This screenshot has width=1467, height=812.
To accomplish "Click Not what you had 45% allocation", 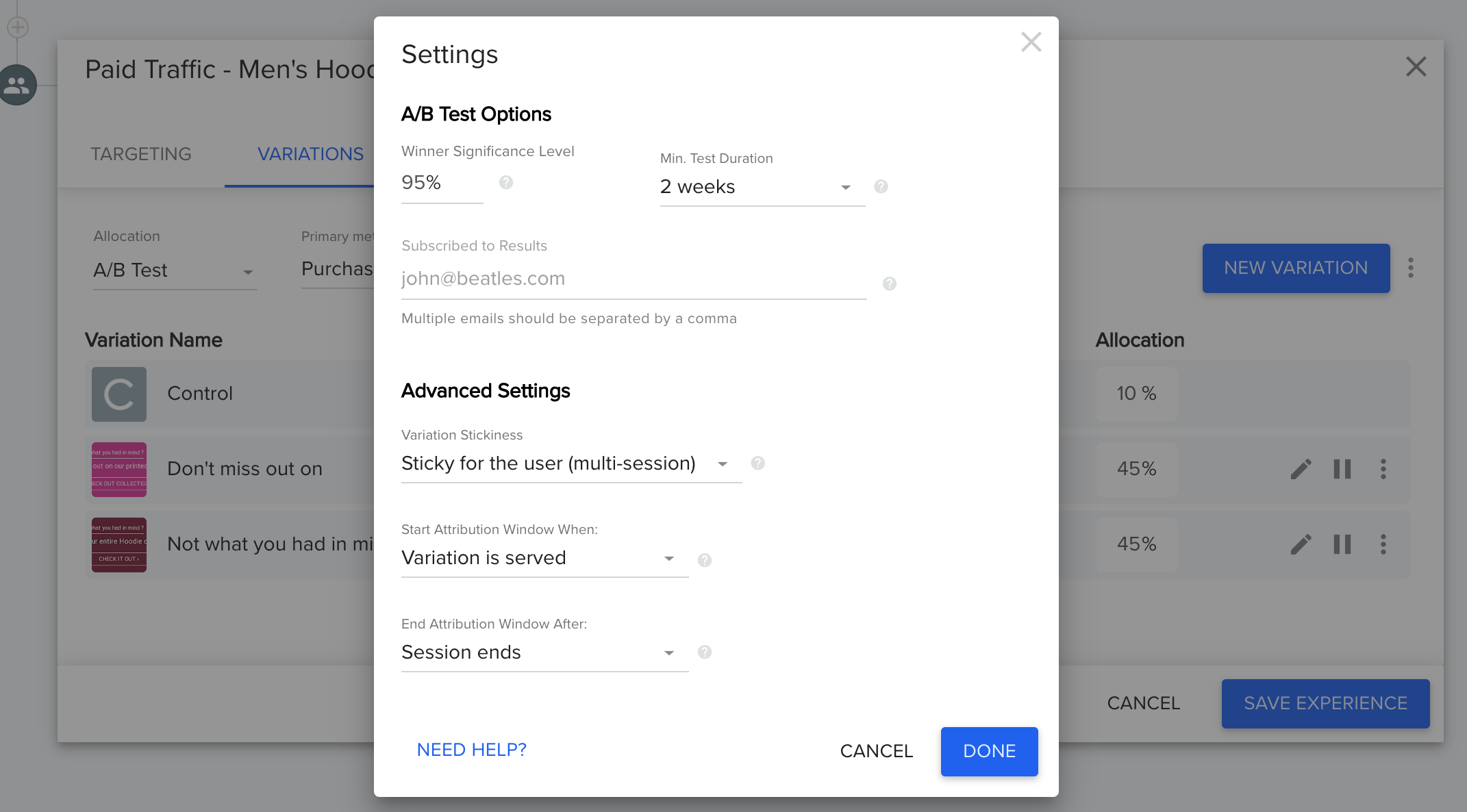I will pos(1137,544).
